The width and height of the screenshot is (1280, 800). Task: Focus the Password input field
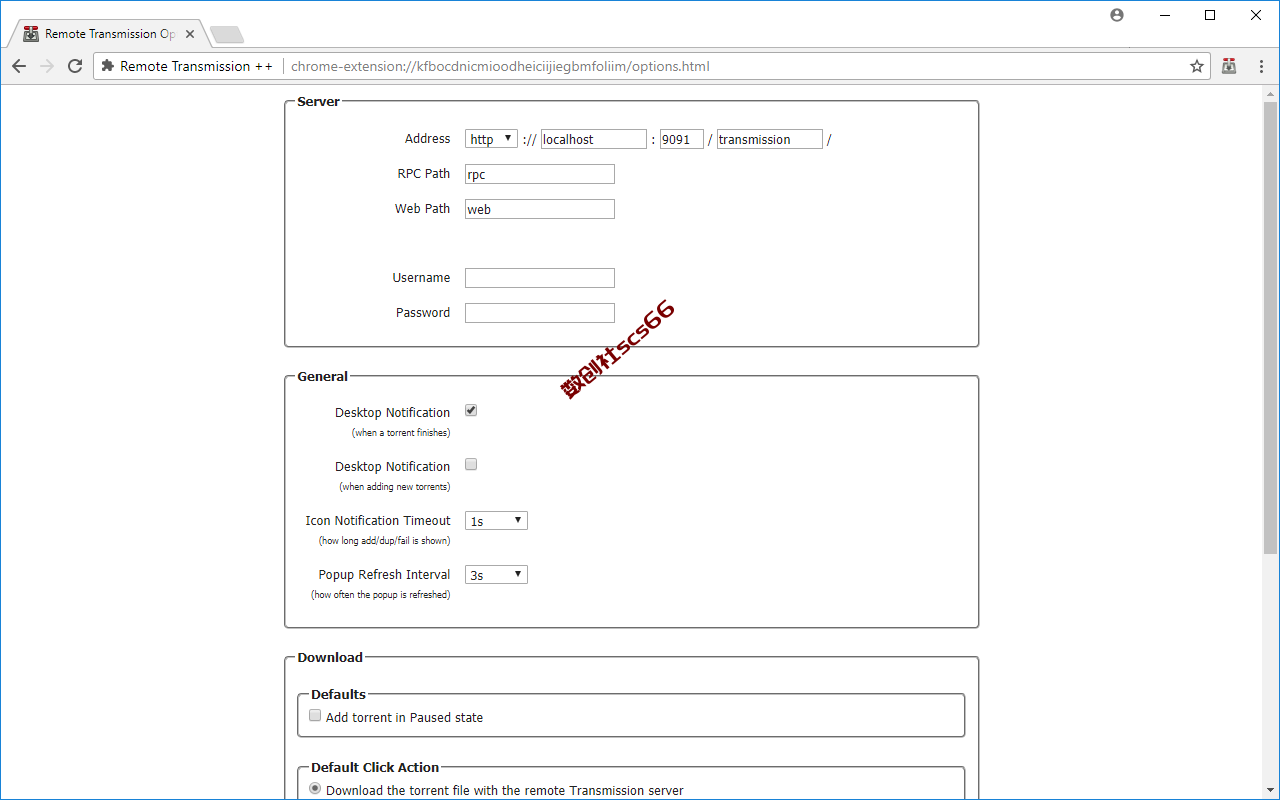(540, 313)
